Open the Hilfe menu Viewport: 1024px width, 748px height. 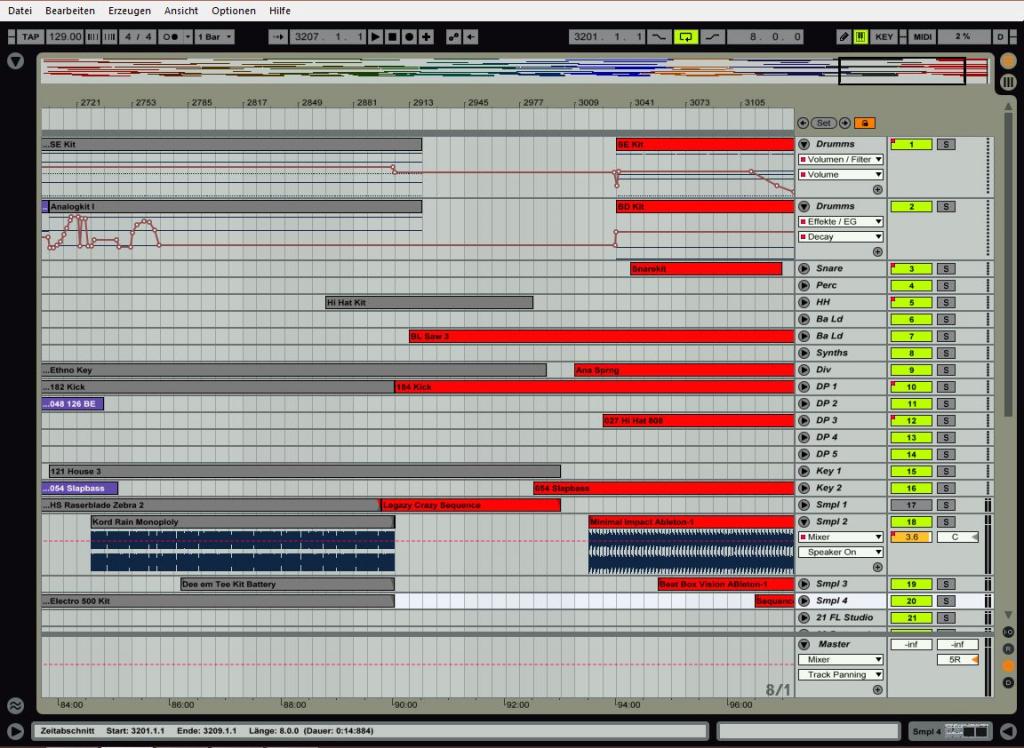point(280,10)
